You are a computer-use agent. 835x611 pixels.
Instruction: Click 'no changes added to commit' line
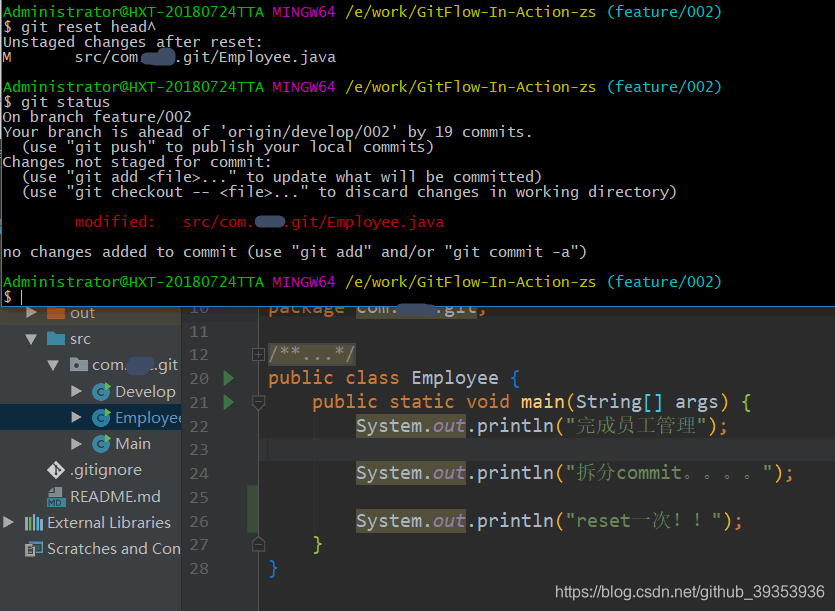294,251
